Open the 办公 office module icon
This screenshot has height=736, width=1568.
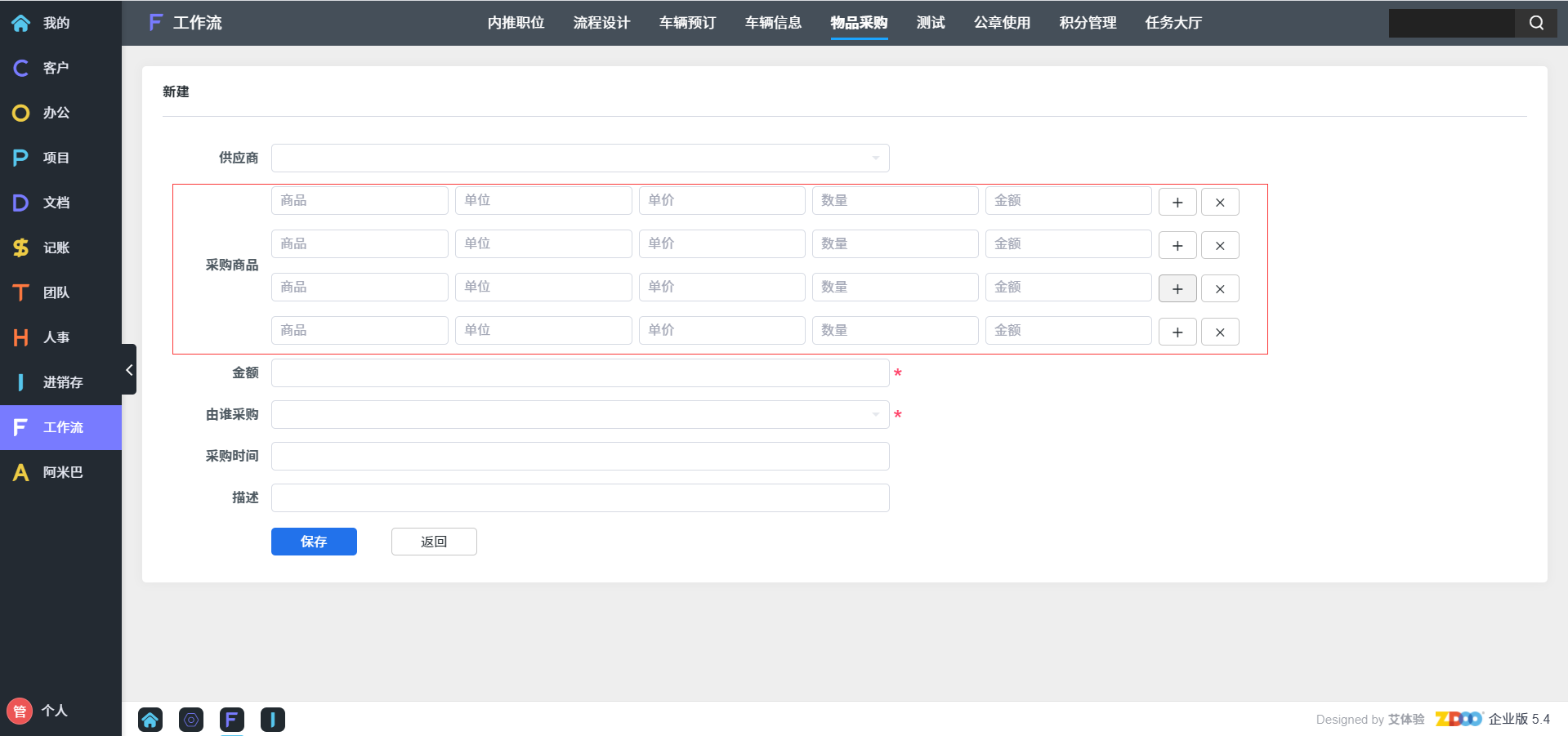click(21, 113)
